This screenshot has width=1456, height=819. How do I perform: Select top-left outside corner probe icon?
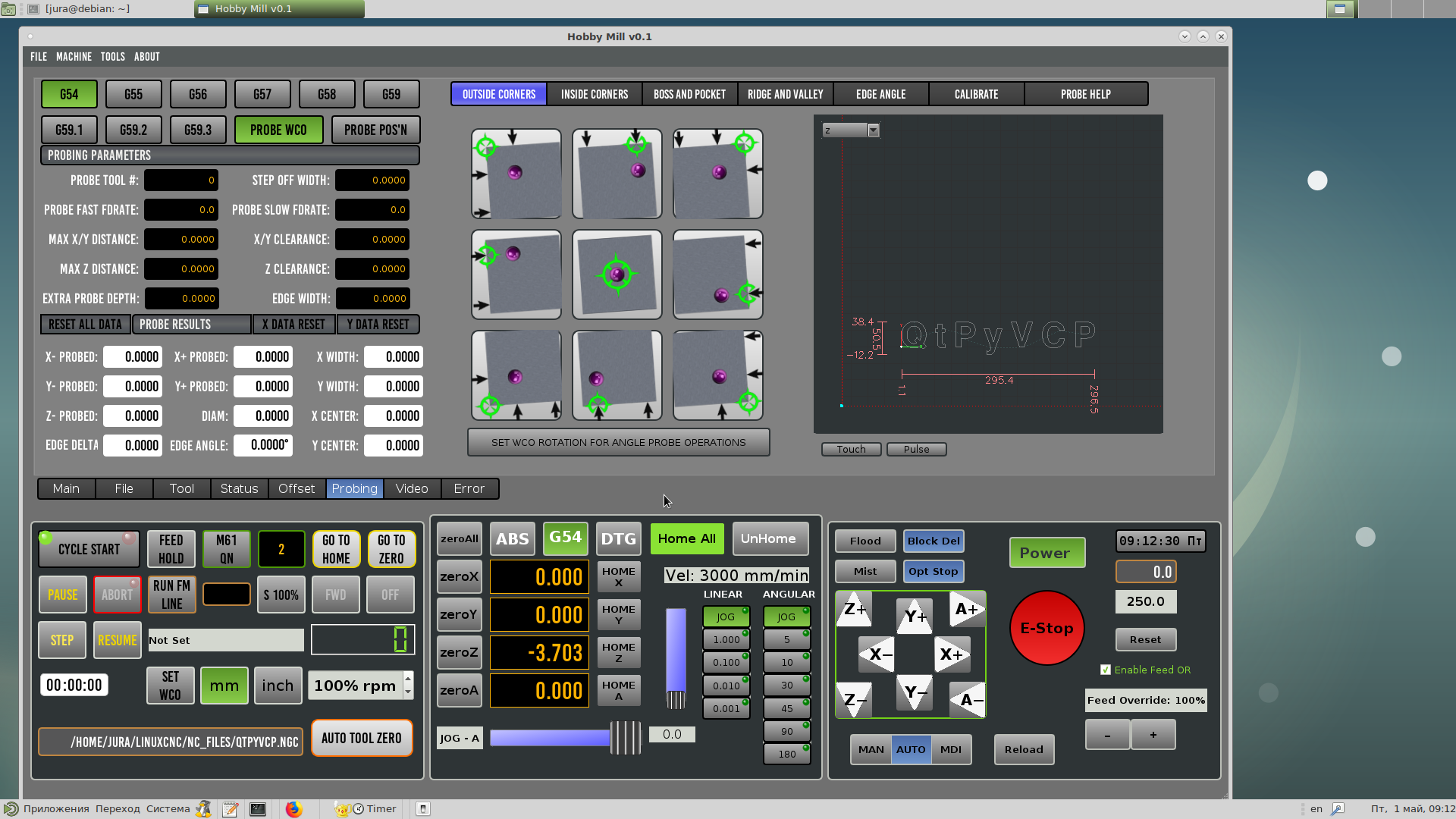tap(516, 174)
